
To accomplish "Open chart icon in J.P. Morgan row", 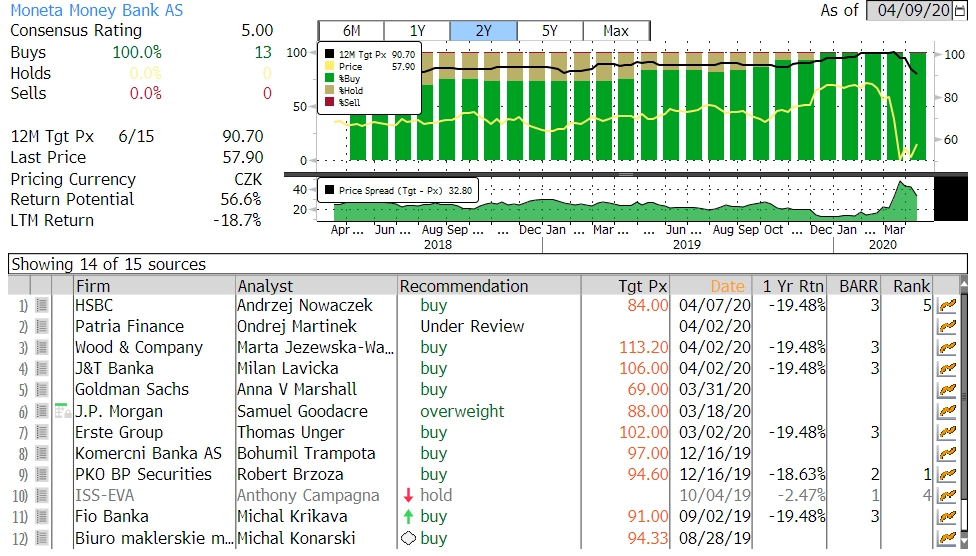I will point(947,411).
